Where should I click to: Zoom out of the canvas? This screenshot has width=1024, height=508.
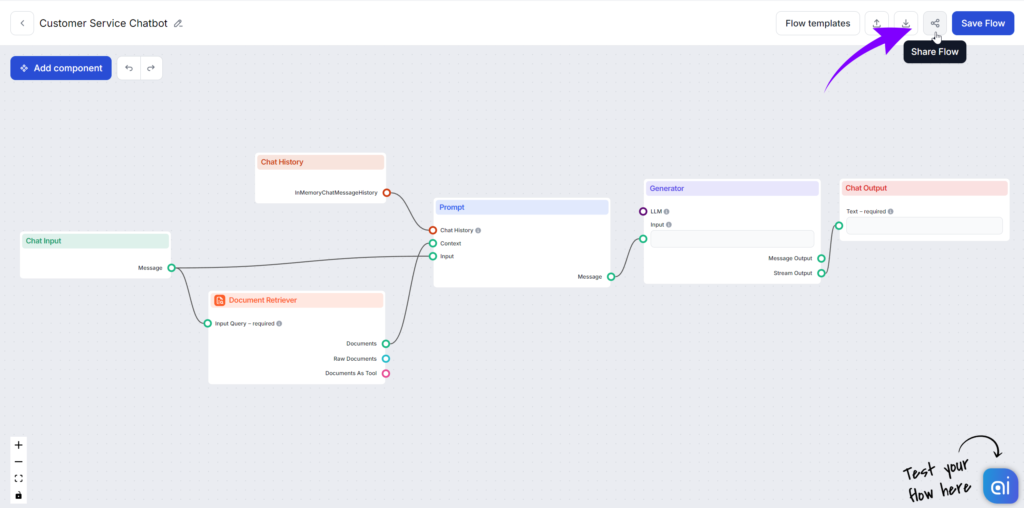(18, 462)
